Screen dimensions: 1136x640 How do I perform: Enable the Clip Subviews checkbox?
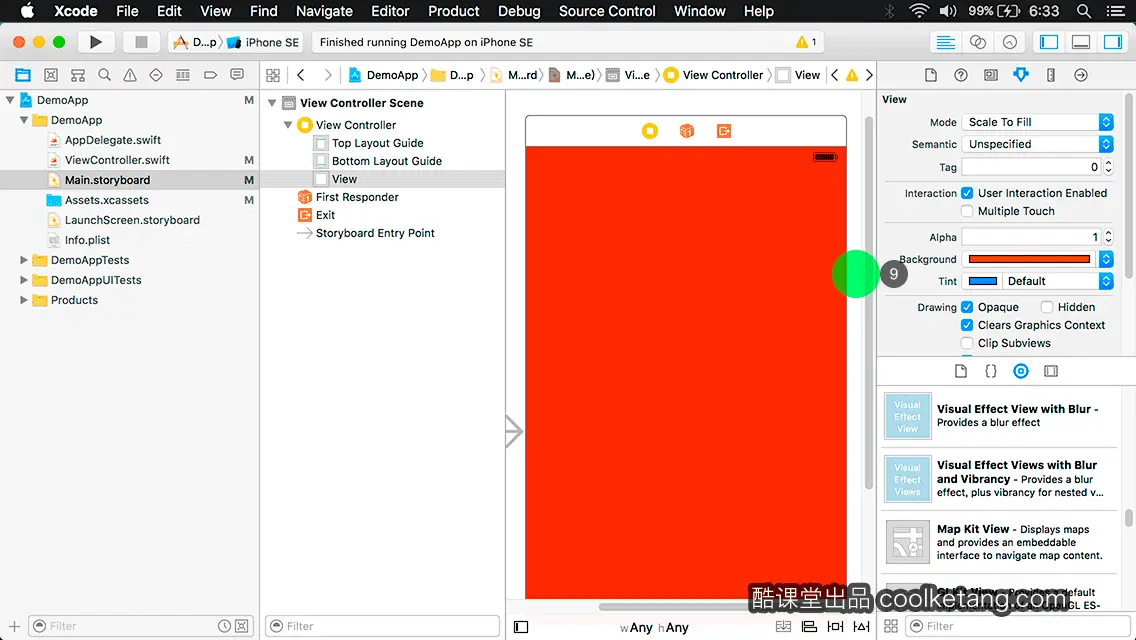coord(967,343)
